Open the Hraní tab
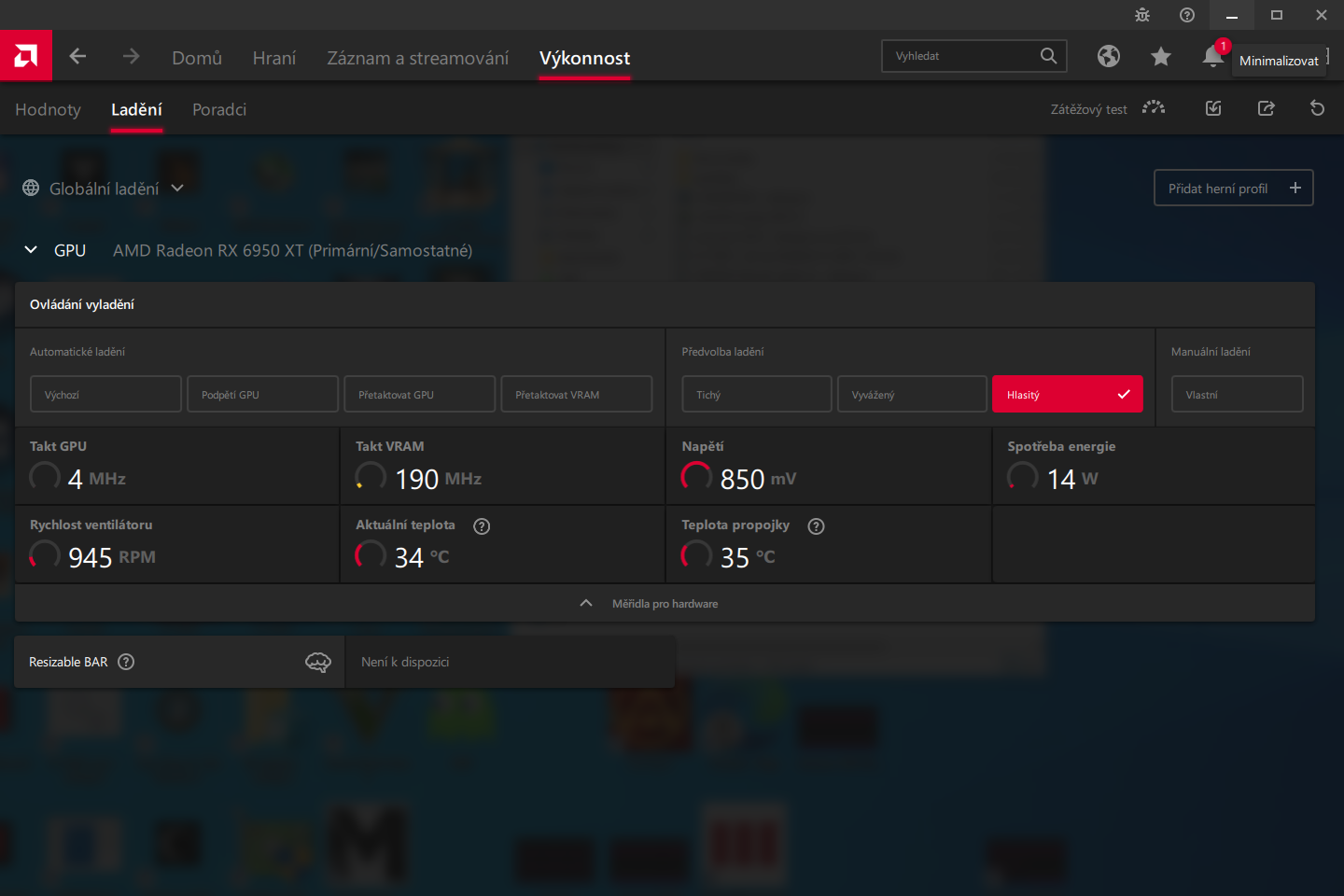 274,58
